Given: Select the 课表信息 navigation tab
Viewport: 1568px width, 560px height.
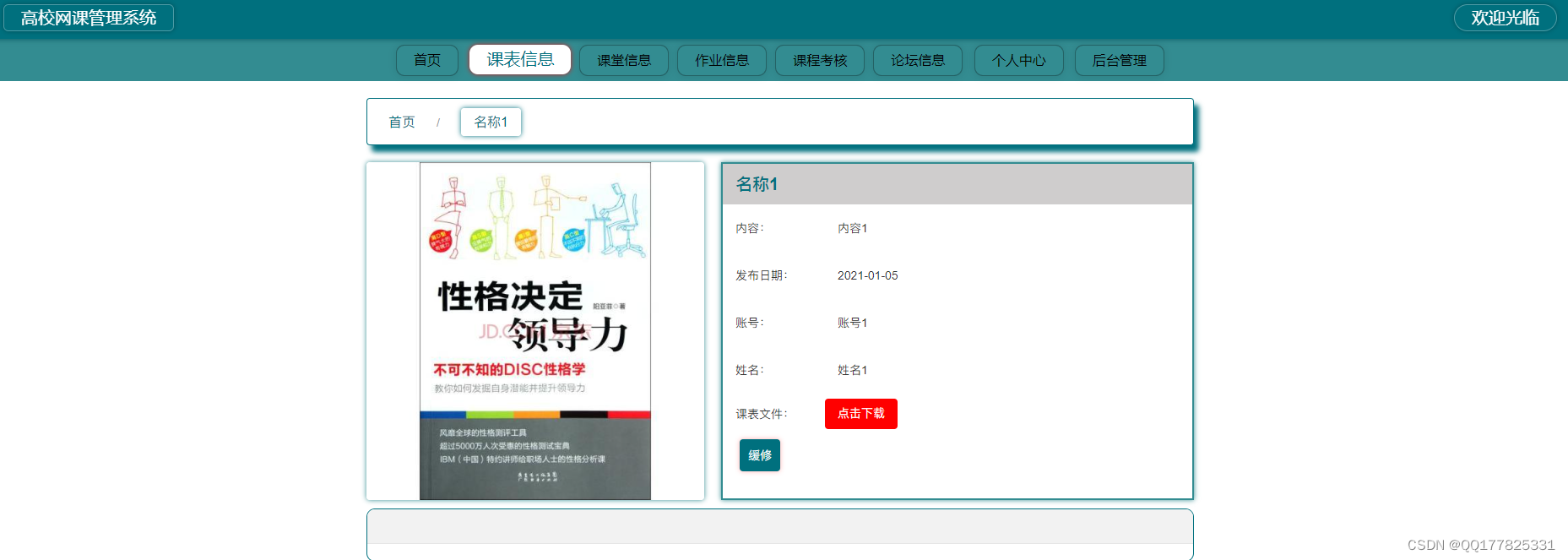Looking at the screenshot, I should tap(520, 59).
